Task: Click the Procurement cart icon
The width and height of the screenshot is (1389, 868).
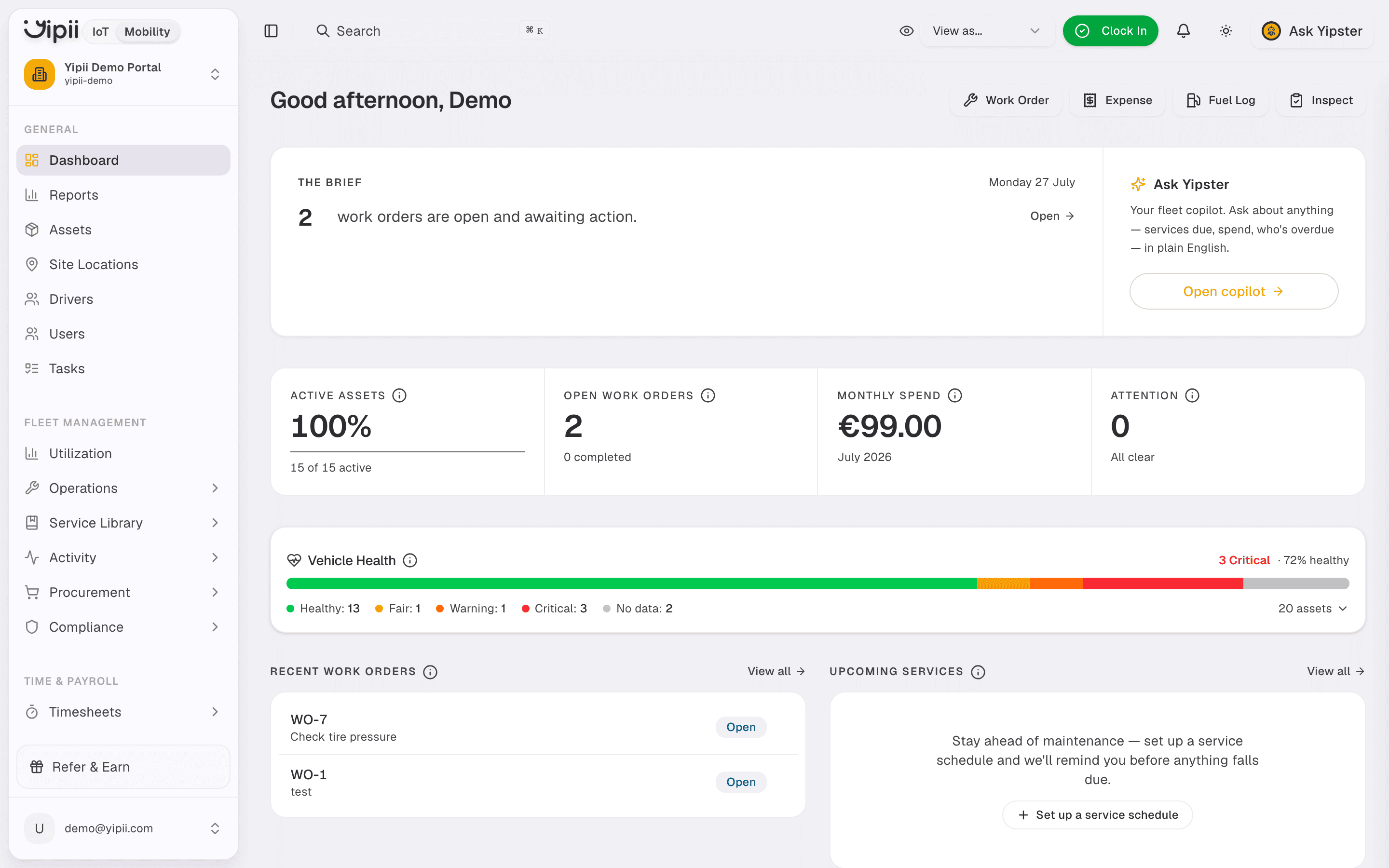Action: (x=32, y=593)
